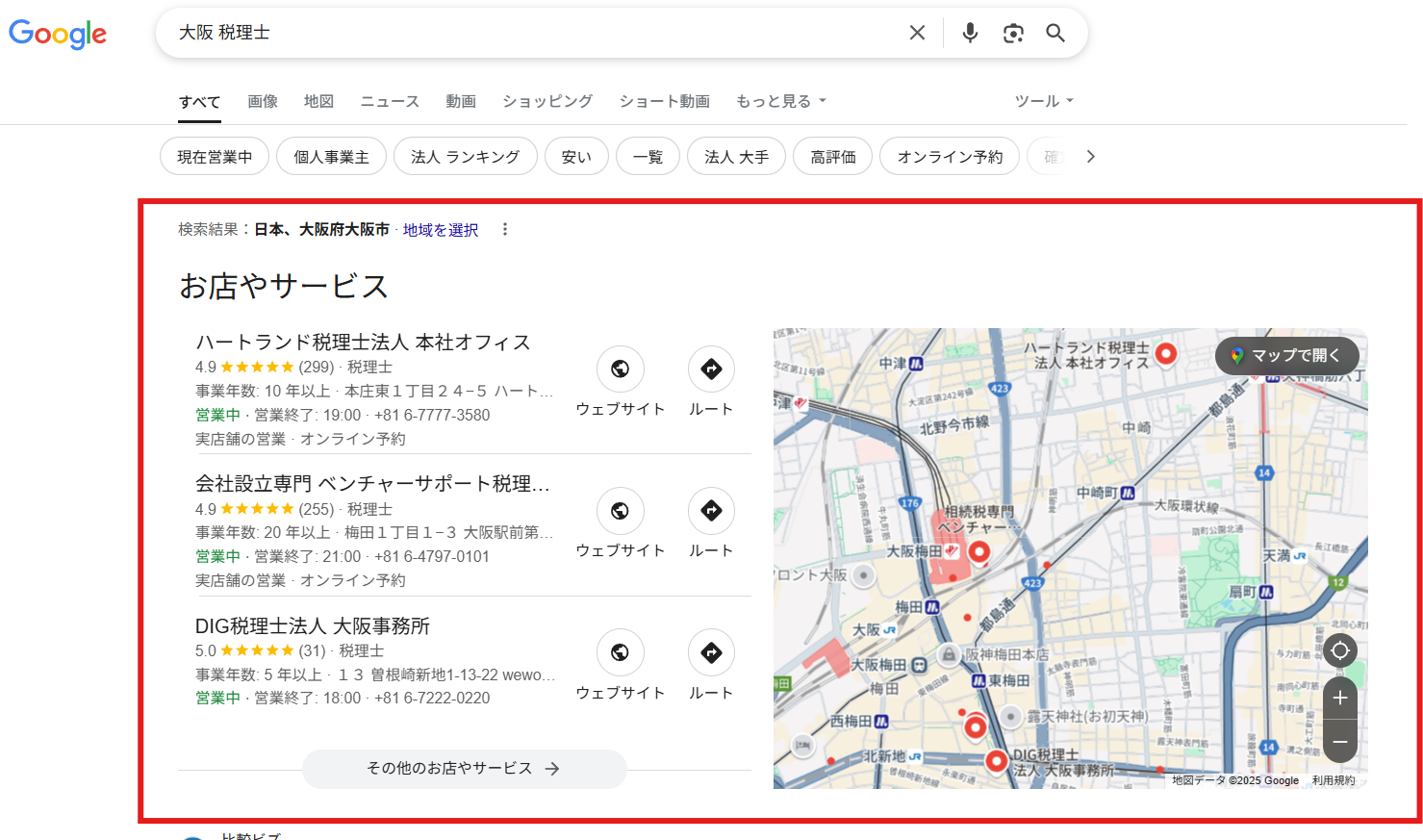Click the phone number +81 6-7777-3580
Viewport: 1423px width, 840px height.
tap(432, 415)
